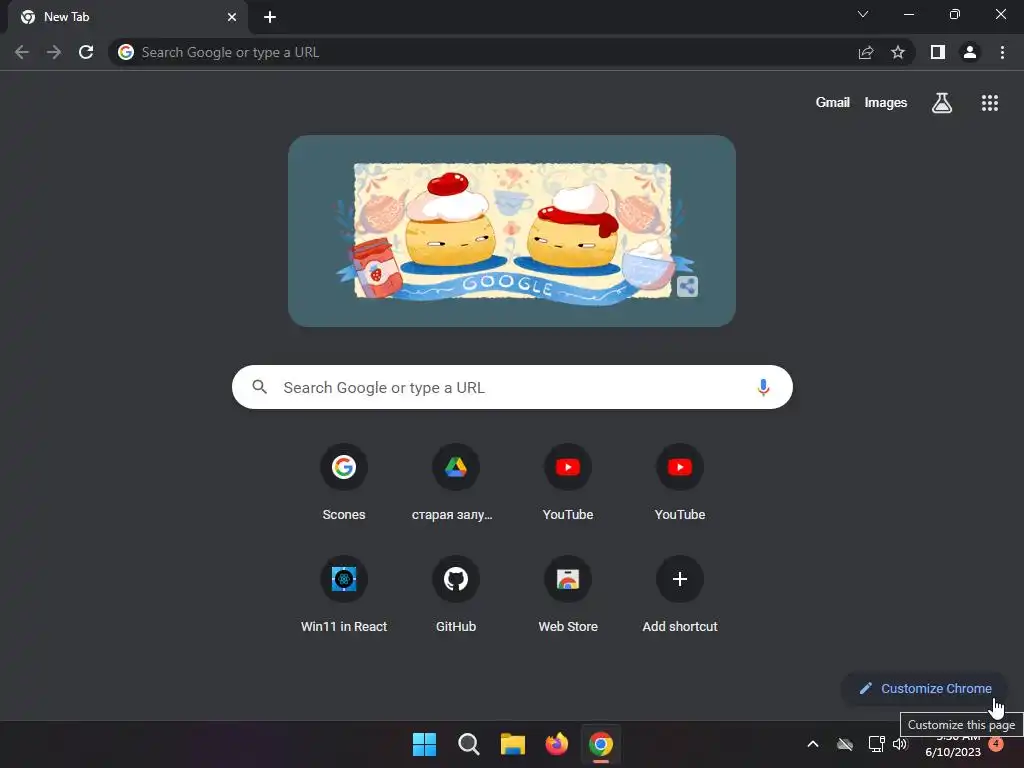Click the network display icon in tray
1024x768 pixels.
(x=876, y=744)
